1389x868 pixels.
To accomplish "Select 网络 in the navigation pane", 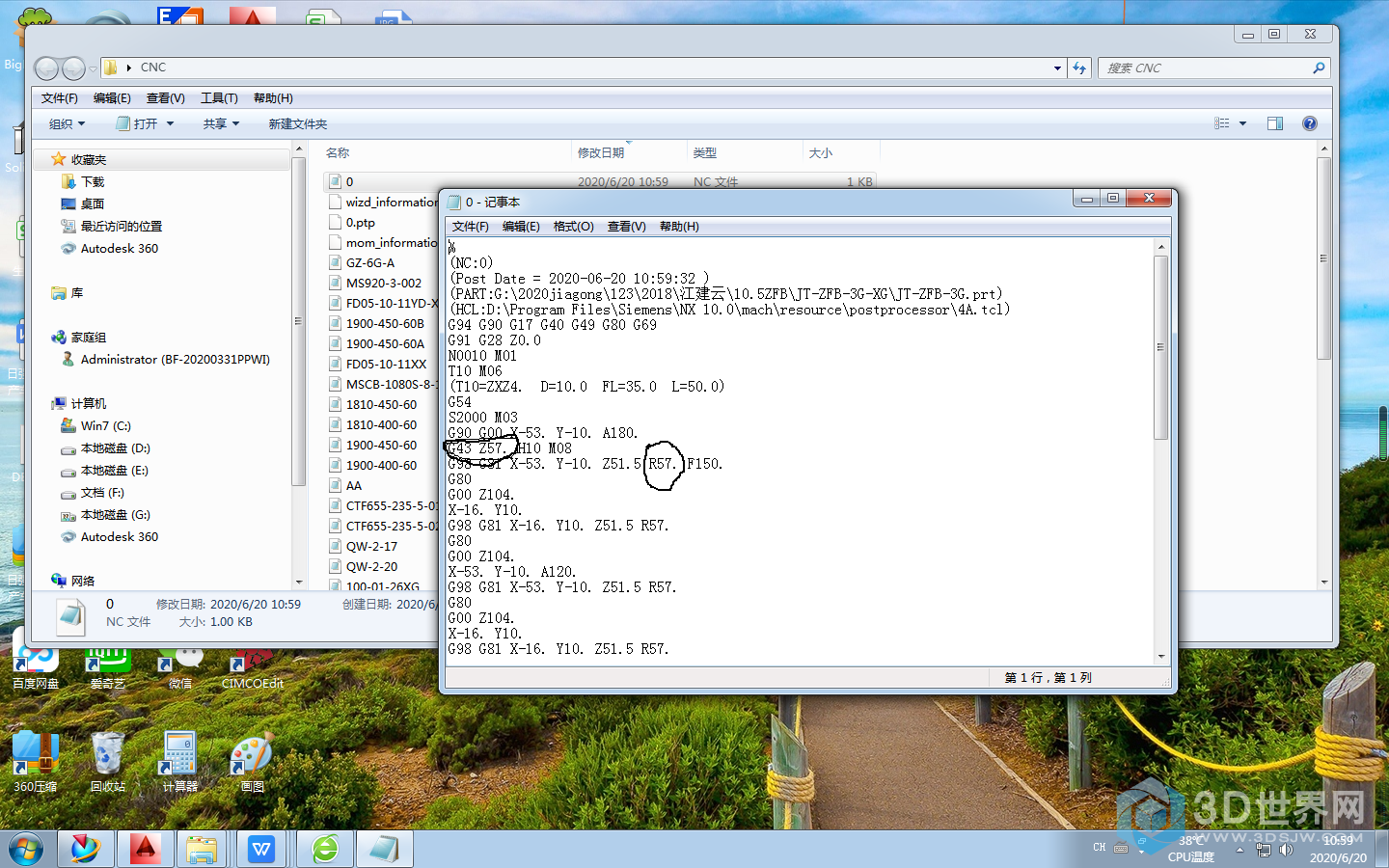I will 82,581.
